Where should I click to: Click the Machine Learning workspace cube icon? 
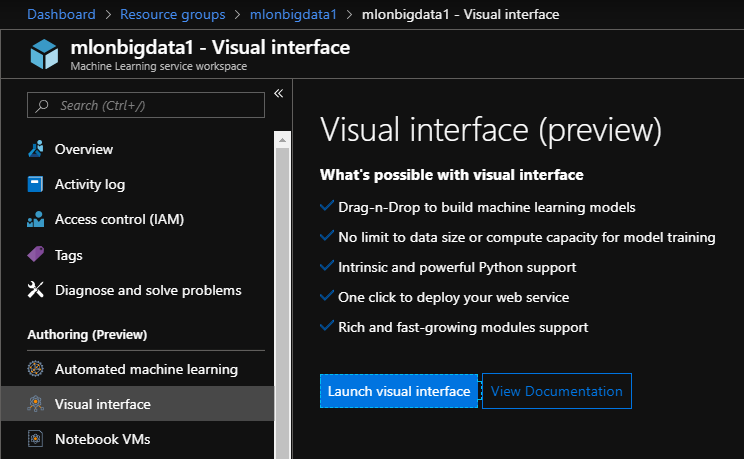point(44,54)
